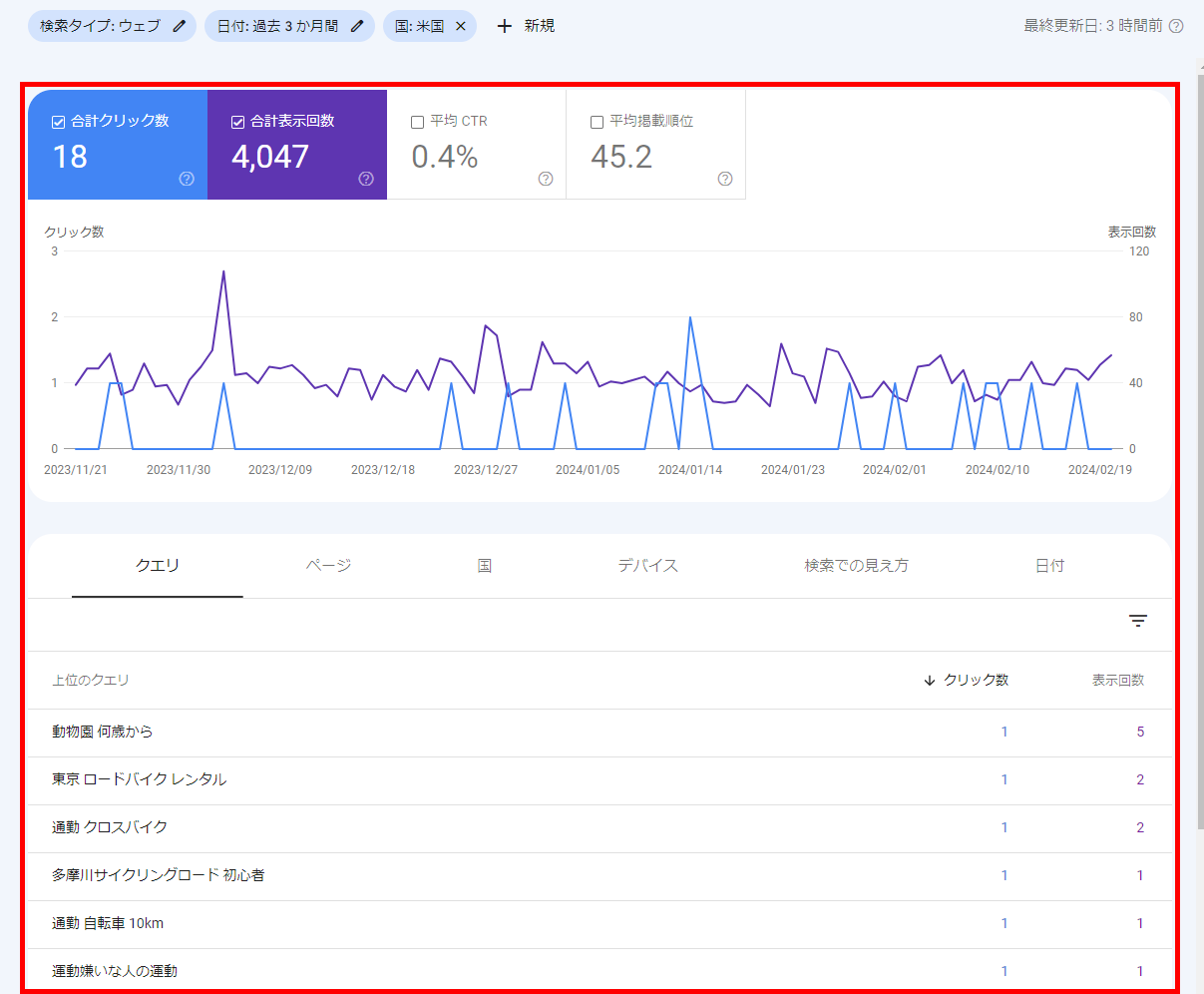Image resolution: width=1204 pixels, height=994 pixels.
Task: Click the 表示回数 column header
Action: pyautogui.click(x=1118, y=680)
